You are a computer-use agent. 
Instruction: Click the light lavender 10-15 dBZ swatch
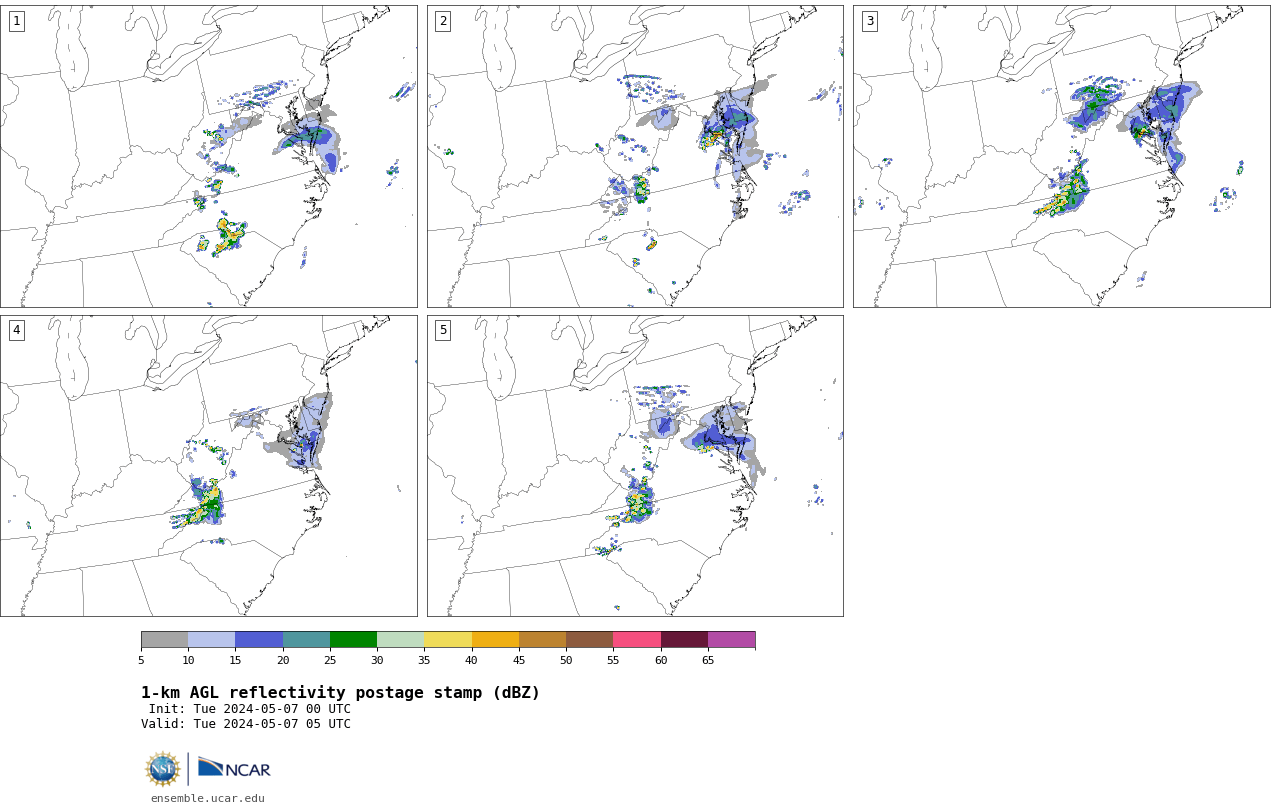(211, 640)
